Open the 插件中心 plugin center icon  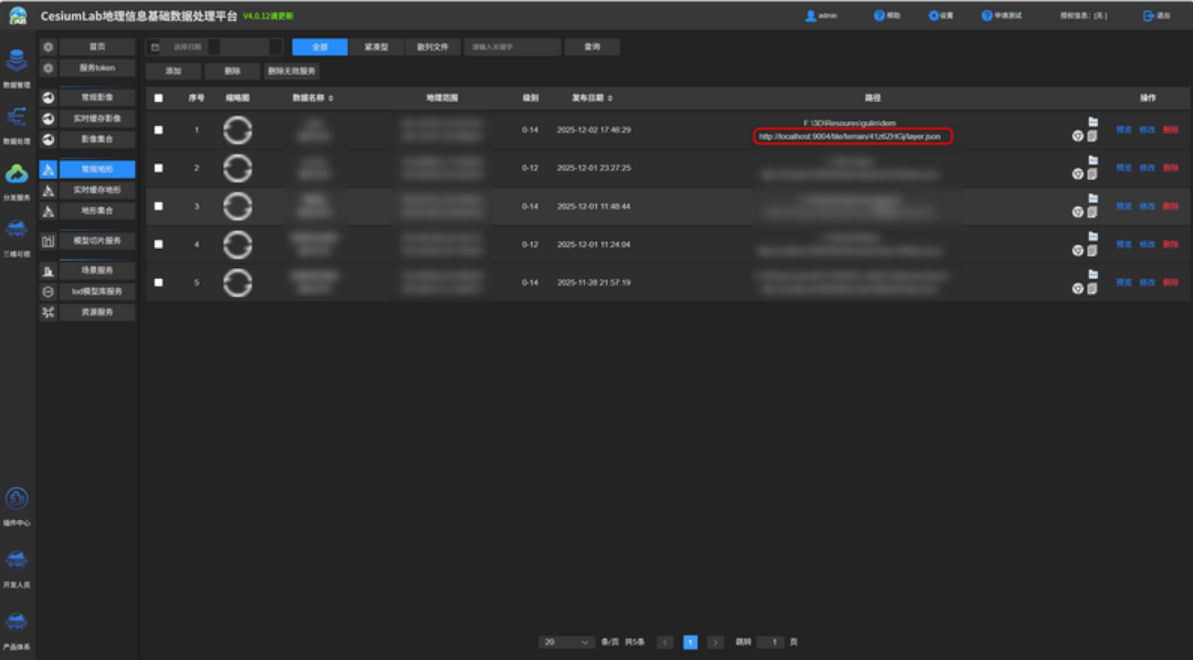(17, 499)
